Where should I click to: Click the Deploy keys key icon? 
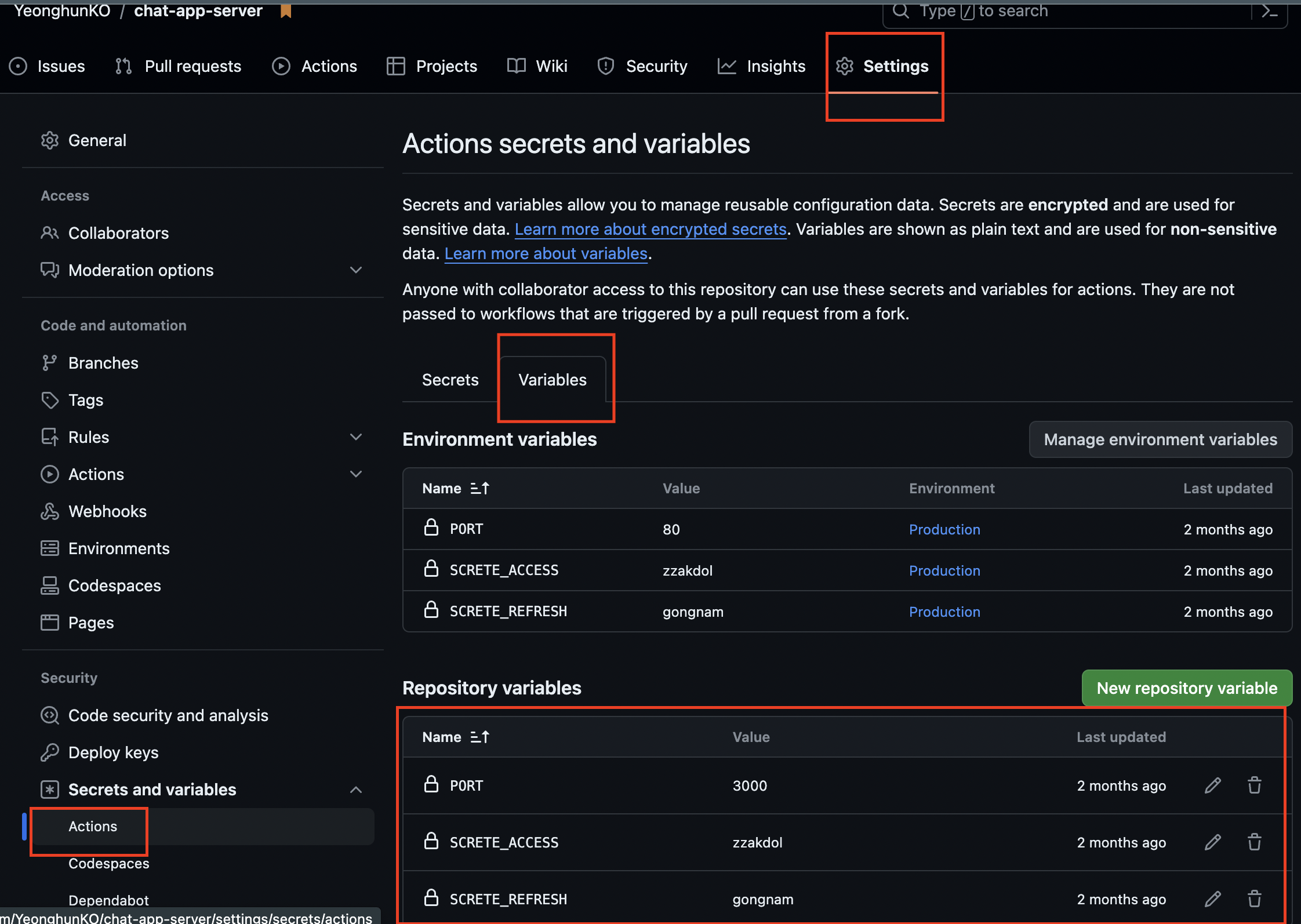(x=50, y=752)
